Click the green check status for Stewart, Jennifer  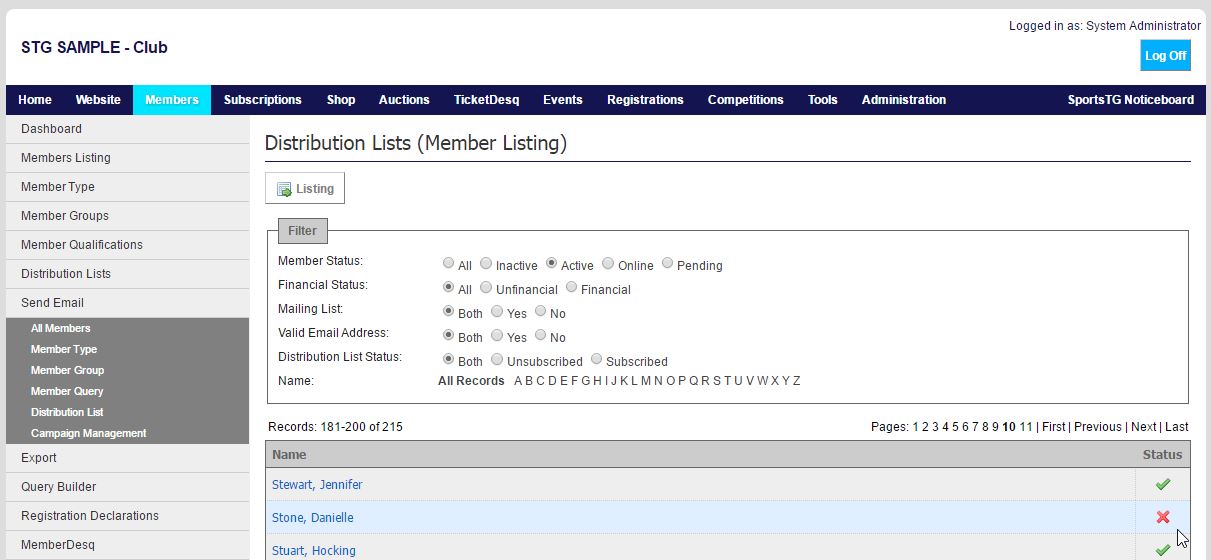[x=1162, y=484]
